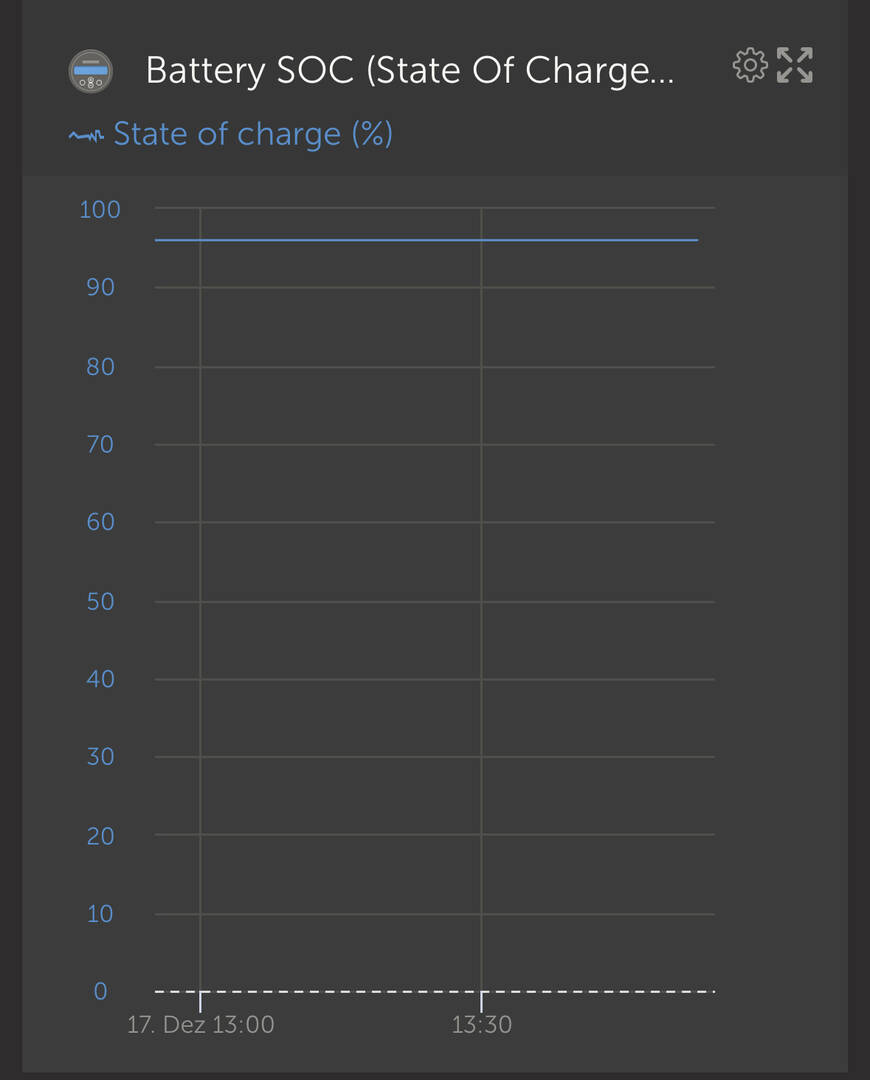Click the 17. Dez 13:00 time label

click(x=200, y=1024)
